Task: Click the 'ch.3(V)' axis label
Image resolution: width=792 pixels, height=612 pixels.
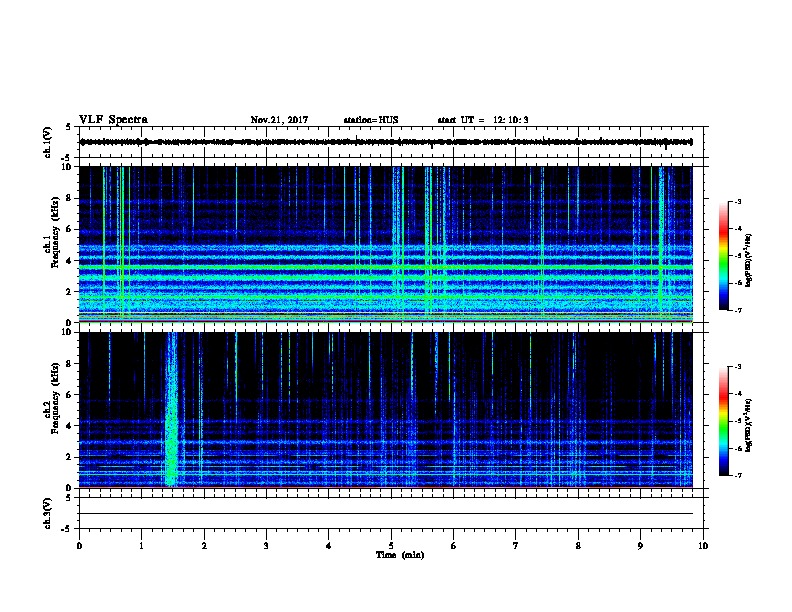Action: [47, 513]
